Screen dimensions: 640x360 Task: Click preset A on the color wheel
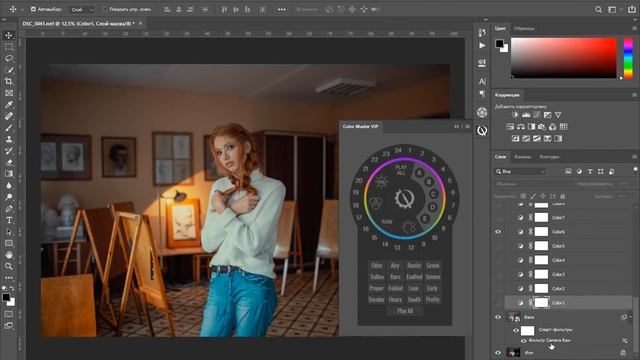click(x=419, y=173)
